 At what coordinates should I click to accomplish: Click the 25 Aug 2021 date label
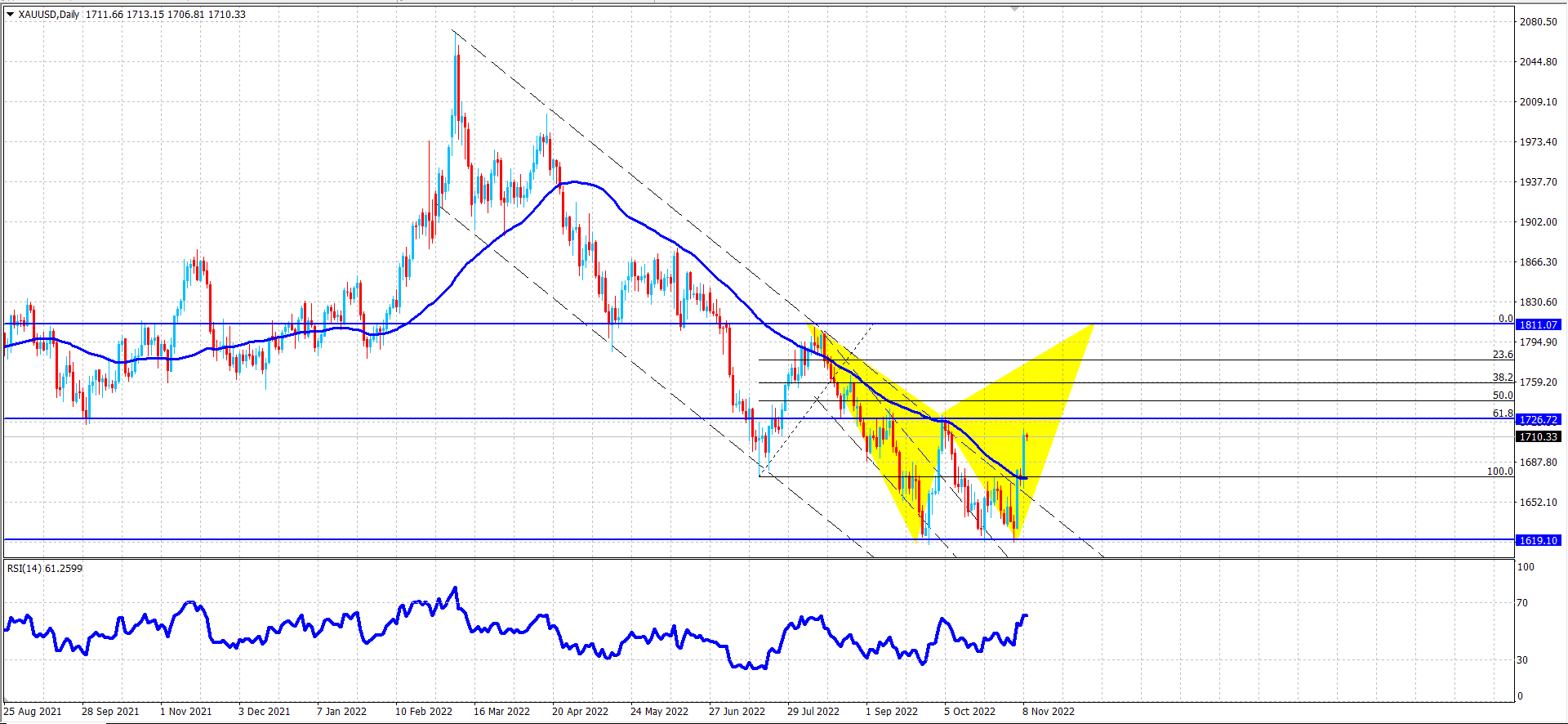click(x=33, y=711)
